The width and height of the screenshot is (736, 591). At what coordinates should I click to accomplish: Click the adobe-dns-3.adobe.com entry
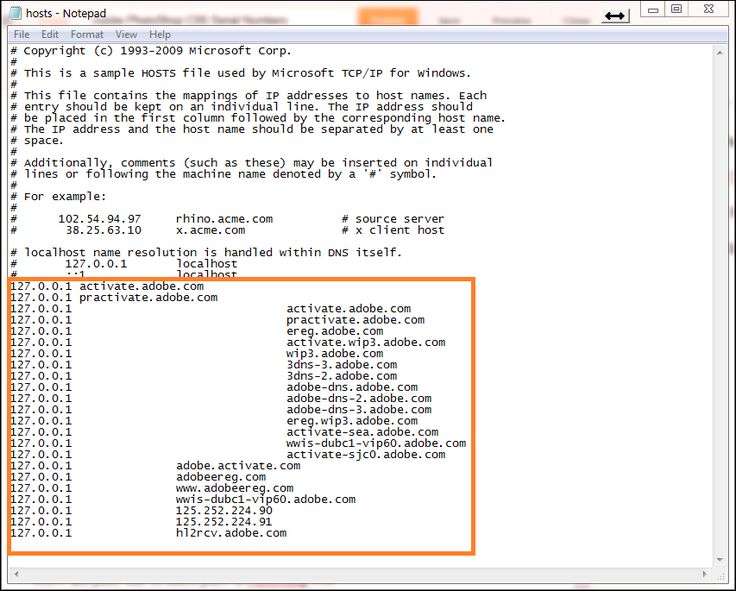[x=359, y=410]
